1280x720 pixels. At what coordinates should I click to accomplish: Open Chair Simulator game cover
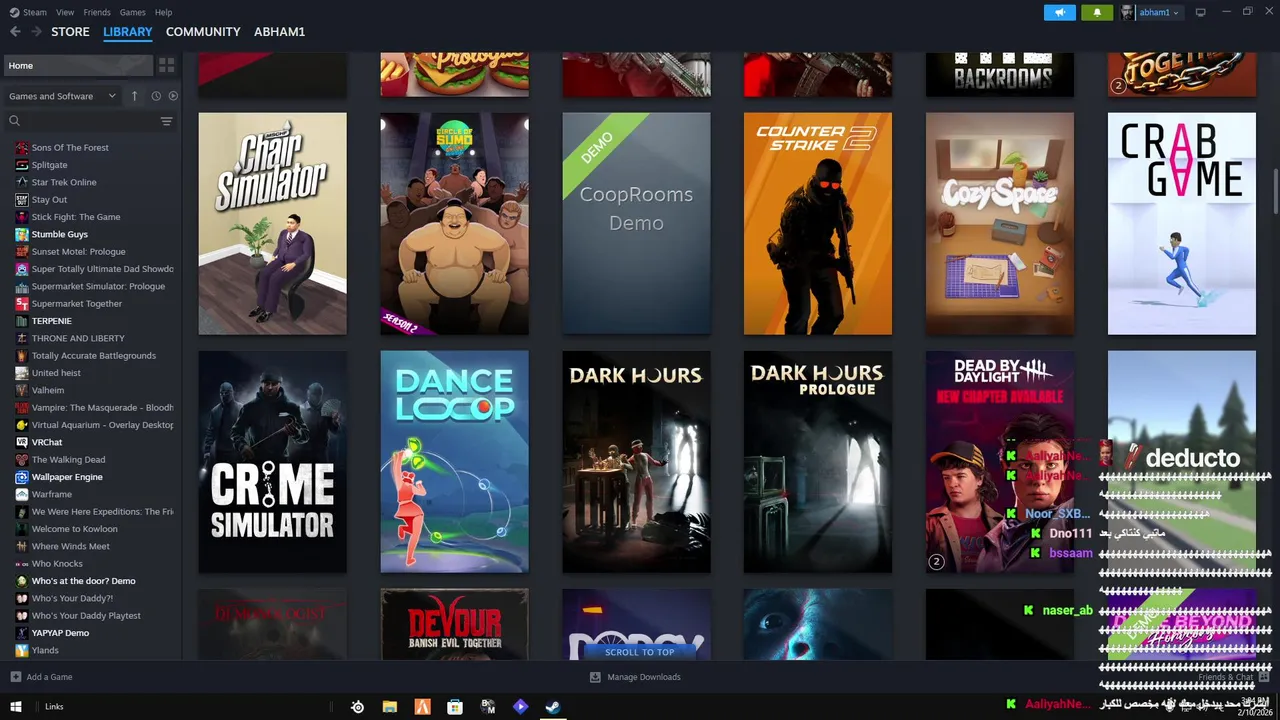[x=272, y=223]
